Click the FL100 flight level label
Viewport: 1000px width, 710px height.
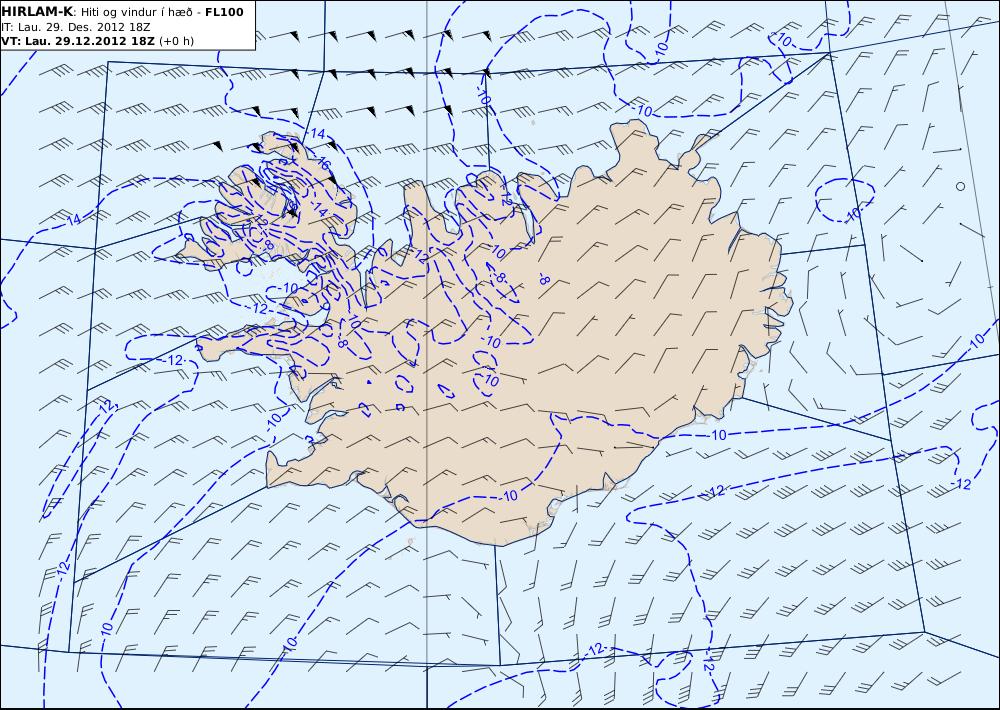pyautogui.click(x=224, y=12)
